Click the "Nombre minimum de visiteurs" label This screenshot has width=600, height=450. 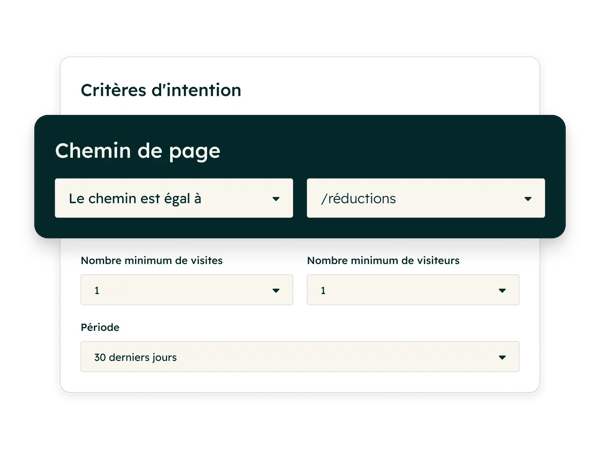click(x=383, y=261)
